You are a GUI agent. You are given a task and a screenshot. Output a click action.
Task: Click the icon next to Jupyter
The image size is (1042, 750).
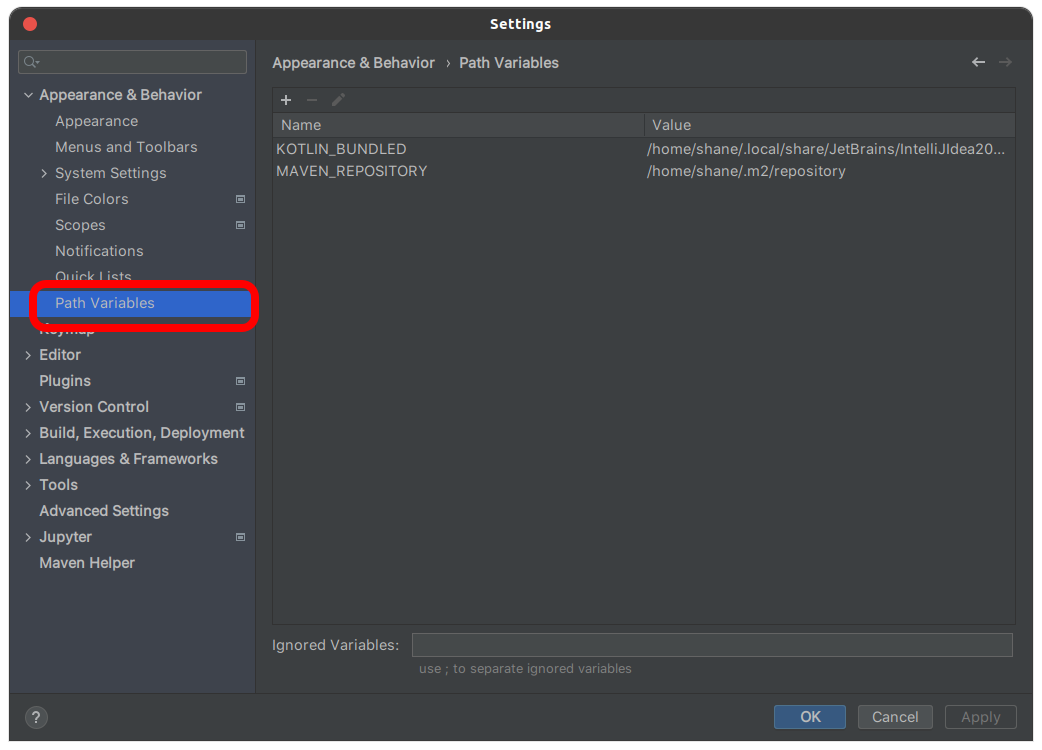click(240, 537)
